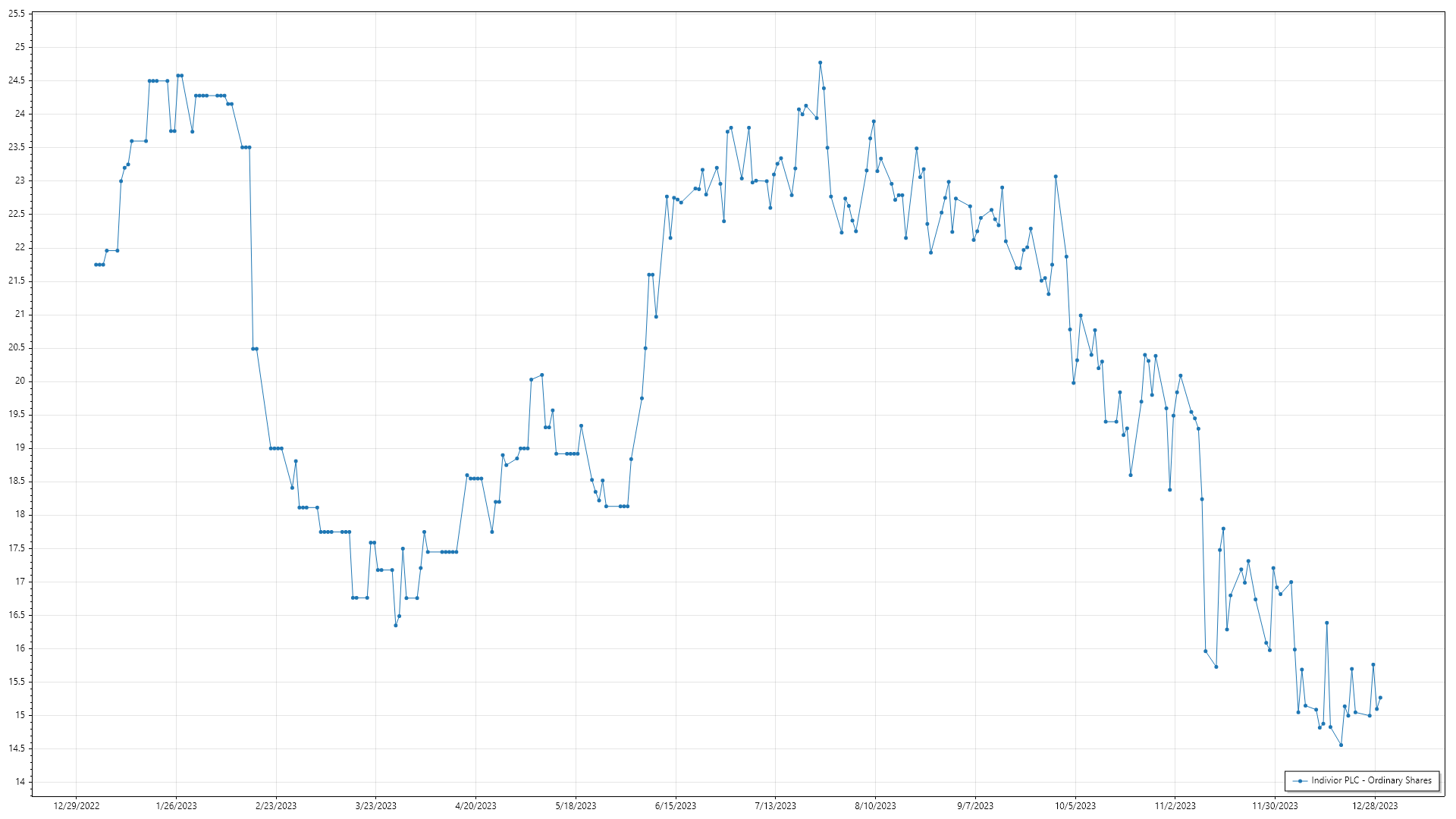Click the 20 y-axis value label
The height and width of the screenshot is (819, 1456).
click(20, 381)
